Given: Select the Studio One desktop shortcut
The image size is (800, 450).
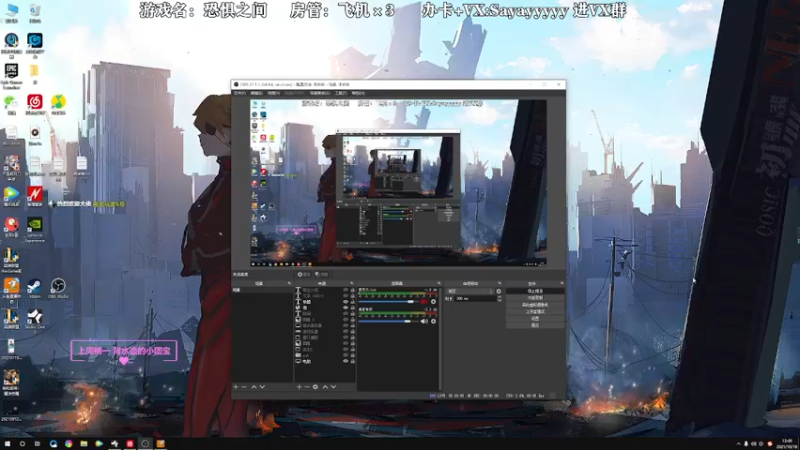Looking at the screenshot, I should click(x=35, y=319).
